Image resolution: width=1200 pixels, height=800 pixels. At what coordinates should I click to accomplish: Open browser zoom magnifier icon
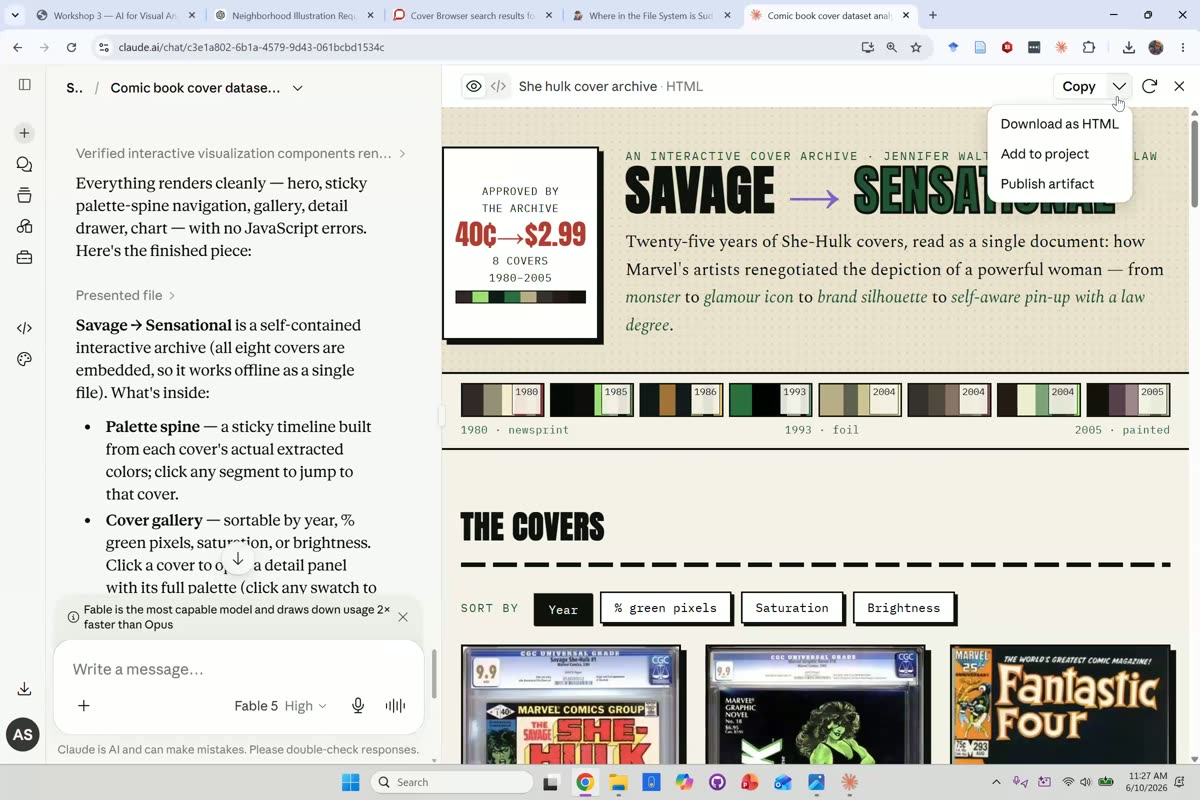[x=891, y=47]
